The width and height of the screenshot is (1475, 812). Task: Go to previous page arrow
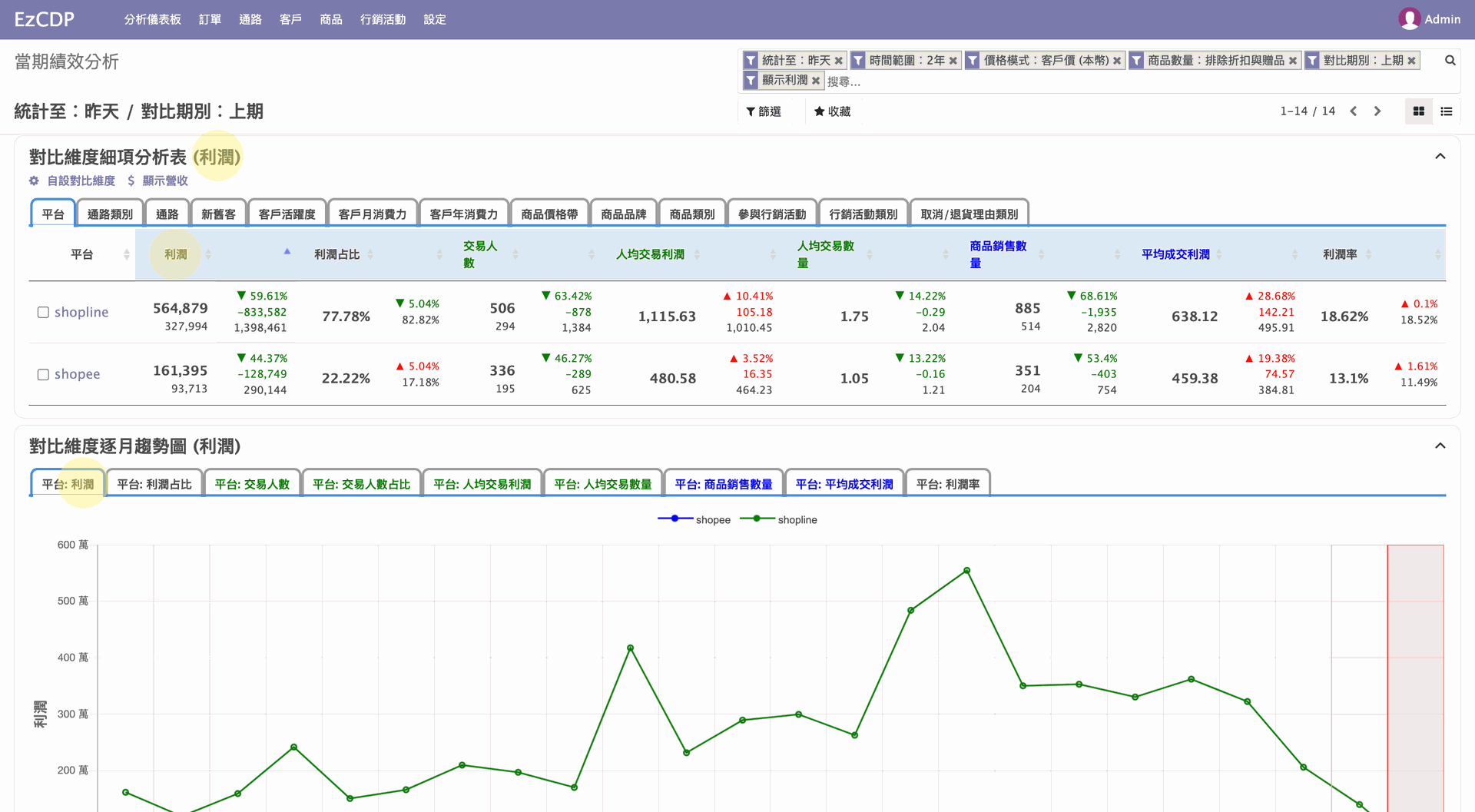point(1354,111)
